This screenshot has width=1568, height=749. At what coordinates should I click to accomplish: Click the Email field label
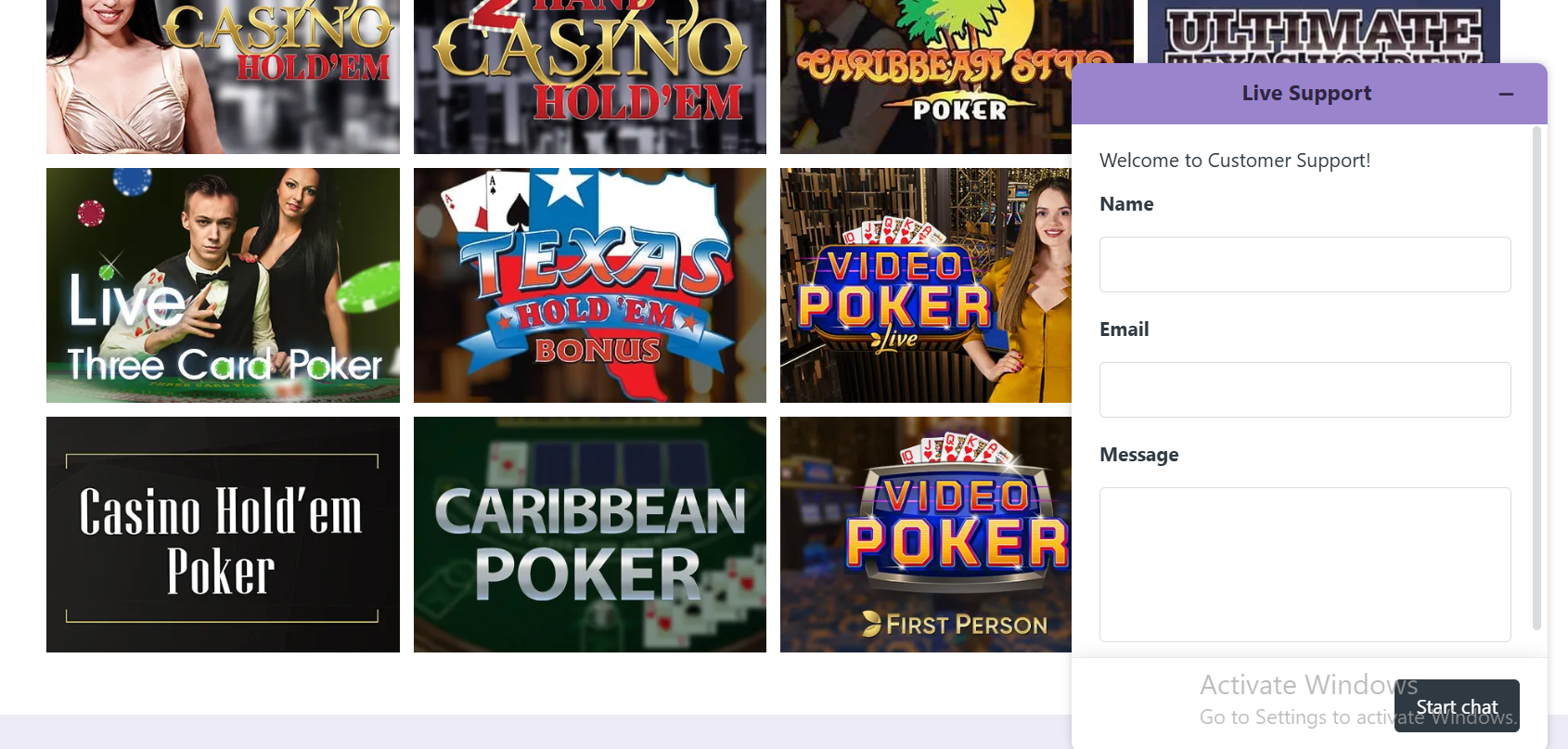(1125, 329)
